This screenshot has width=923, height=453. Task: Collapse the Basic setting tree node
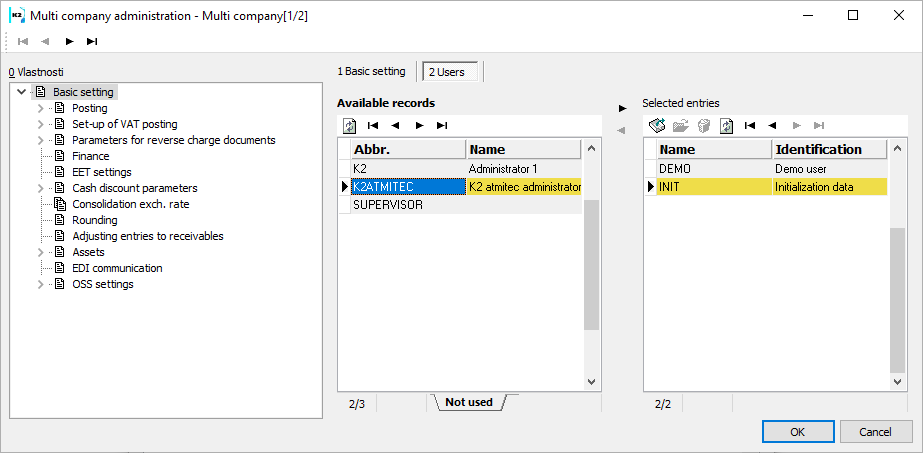[22, 92]
